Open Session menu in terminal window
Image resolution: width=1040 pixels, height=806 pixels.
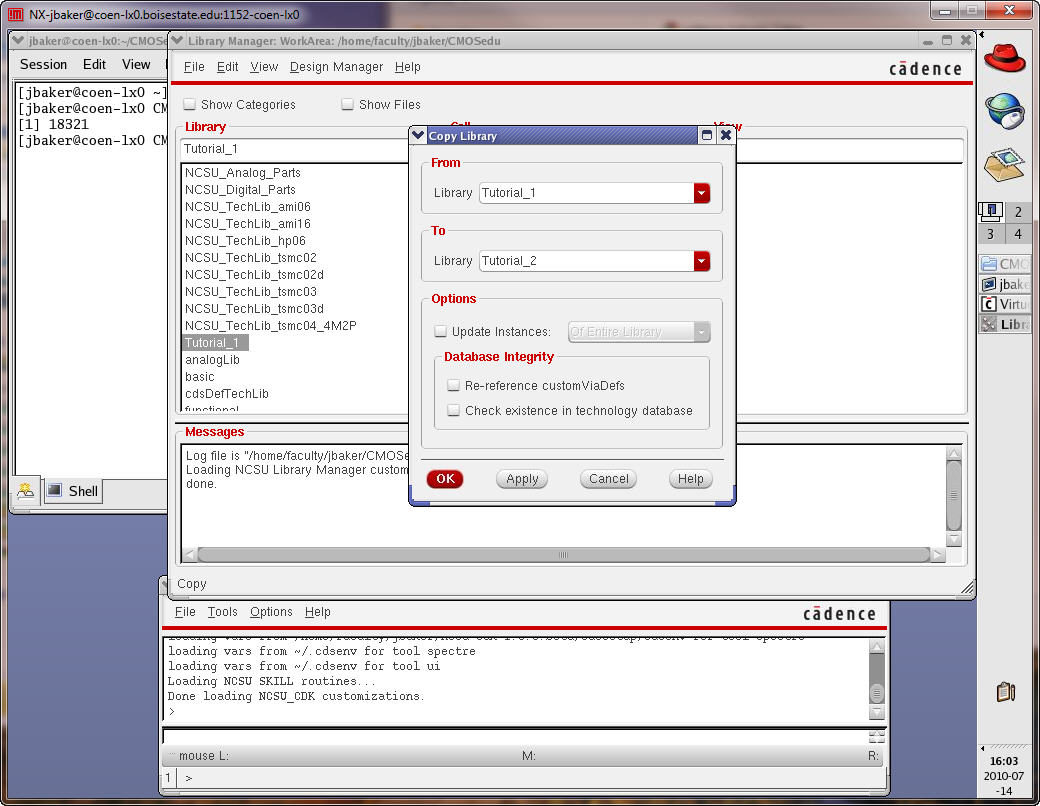point(43,64)
